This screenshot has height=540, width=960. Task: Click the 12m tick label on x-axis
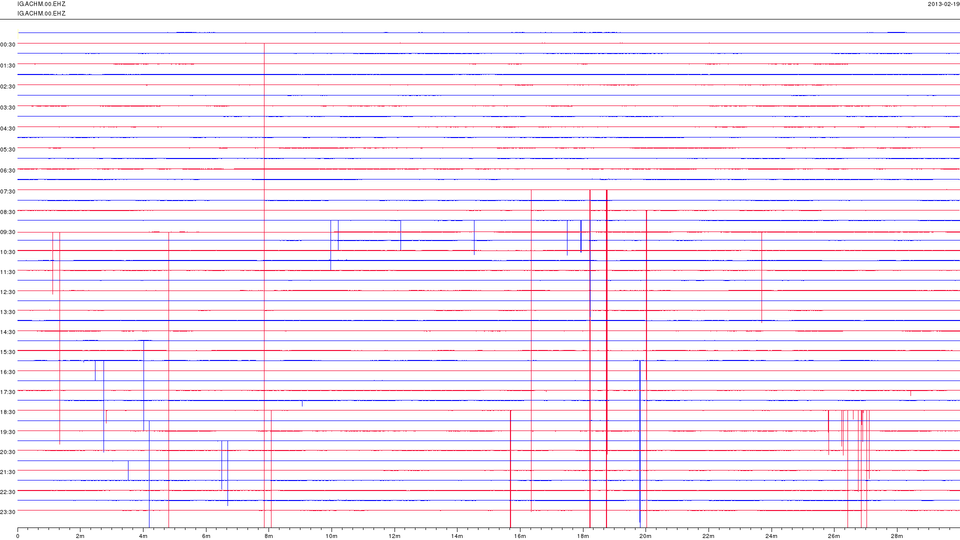394,536
